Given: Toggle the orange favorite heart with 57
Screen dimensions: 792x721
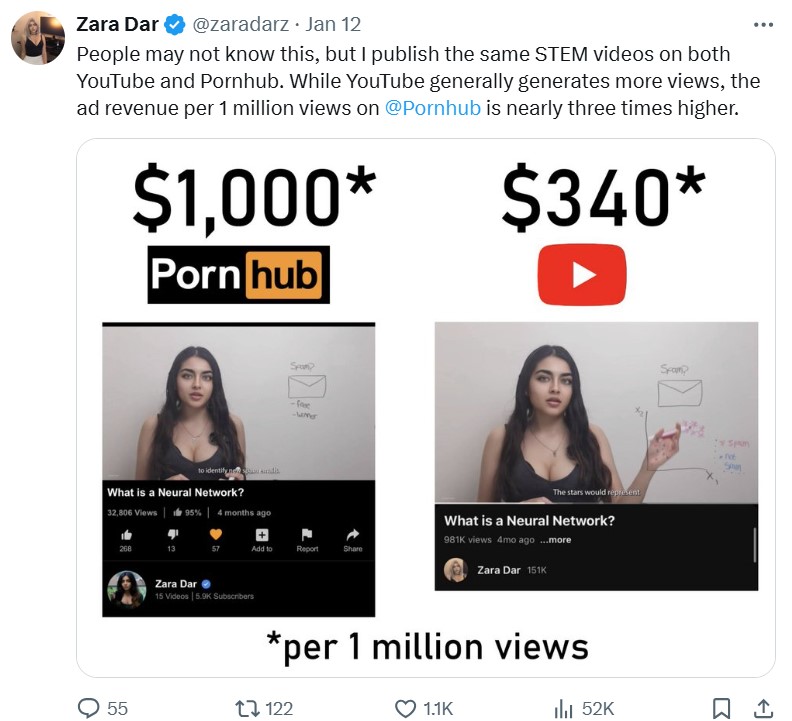Looking at the screenshot, I should (216, 534).
